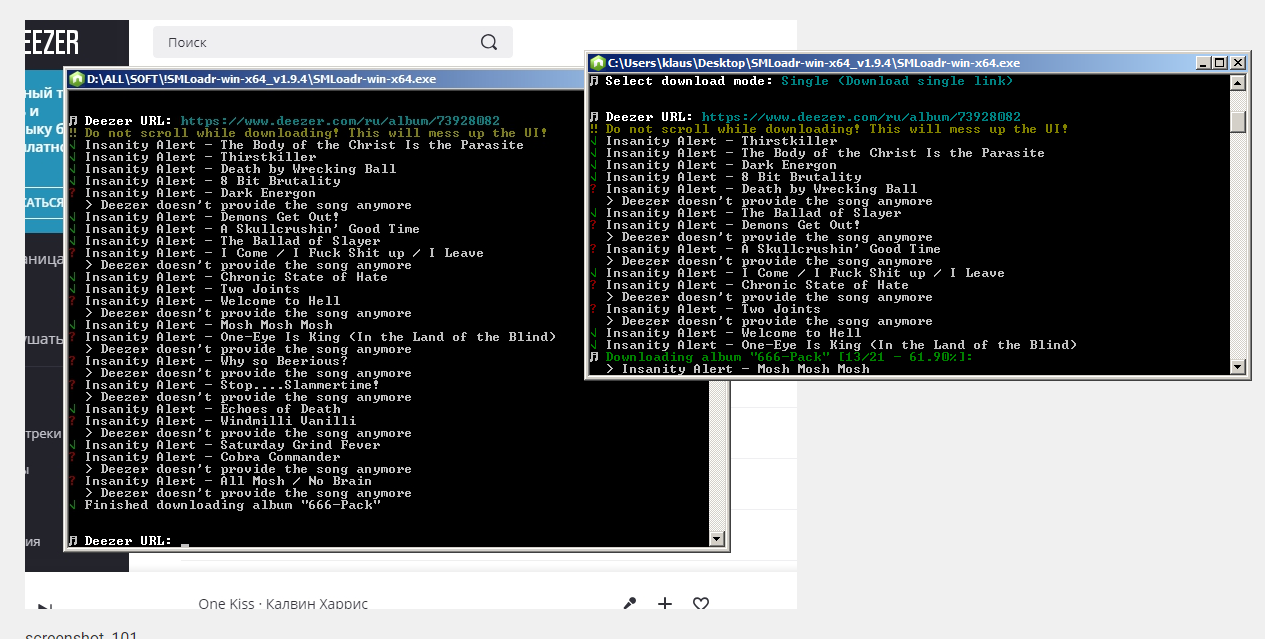Click 'Echoes of Death' line in left console
Viewport: 1265px width, 639px height.
click(x=213, y=409)
